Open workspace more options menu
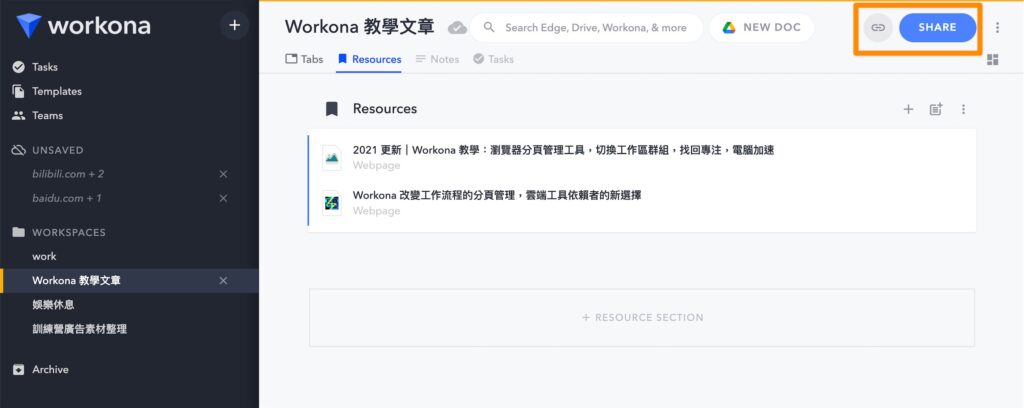The height and width of the screenshot is (408, 1024). point(997,27)
